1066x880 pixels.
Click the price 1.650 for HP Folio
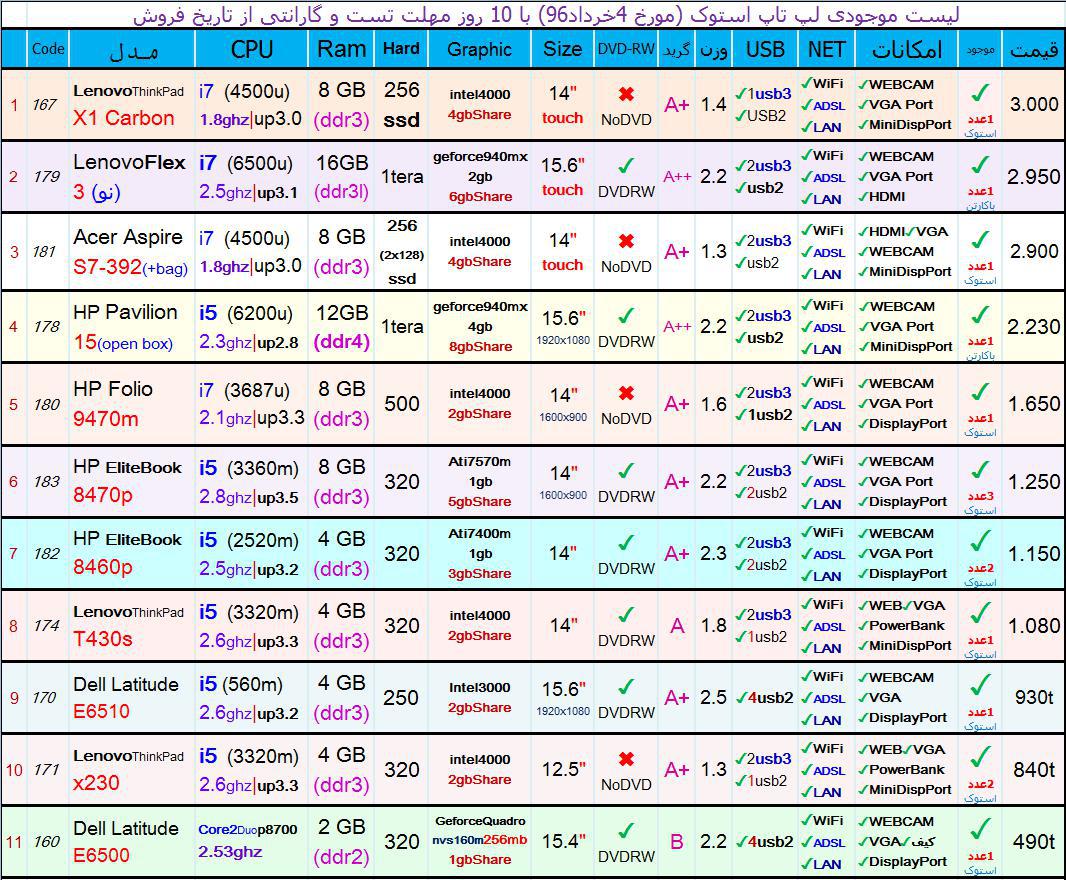[1033, 404]
